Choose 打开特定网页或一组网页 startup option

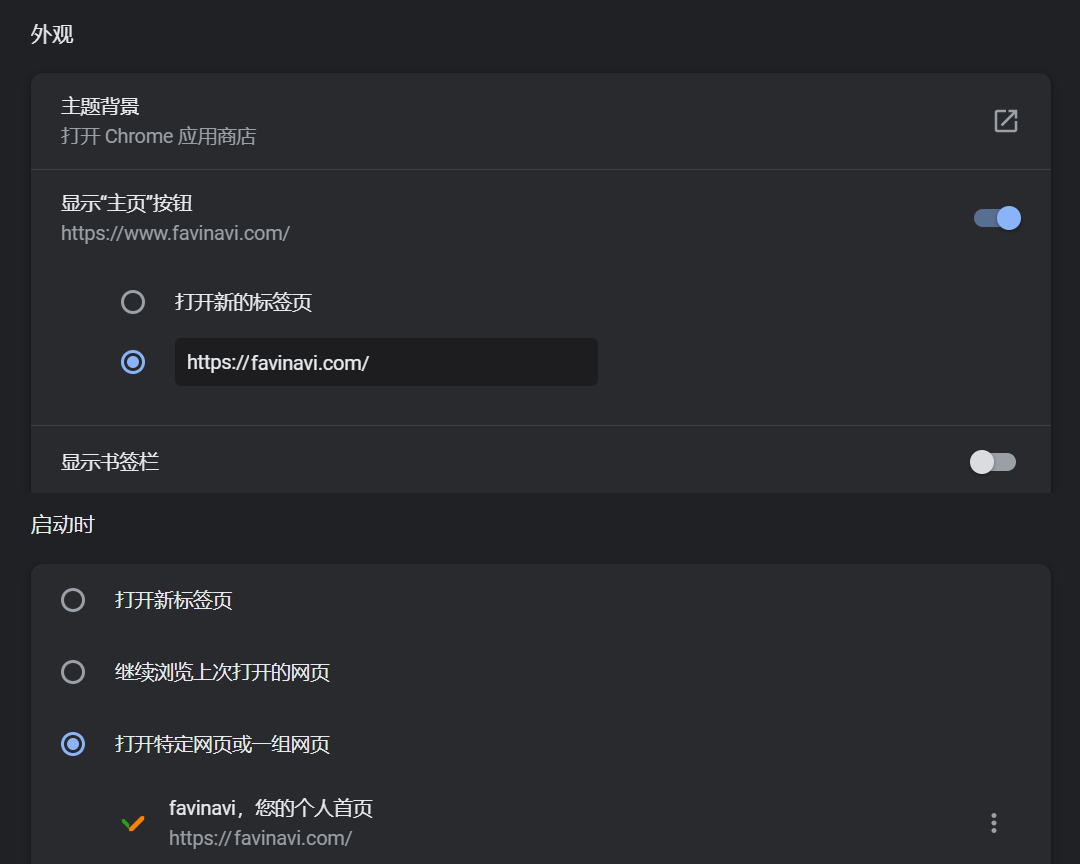coord(73,744)
